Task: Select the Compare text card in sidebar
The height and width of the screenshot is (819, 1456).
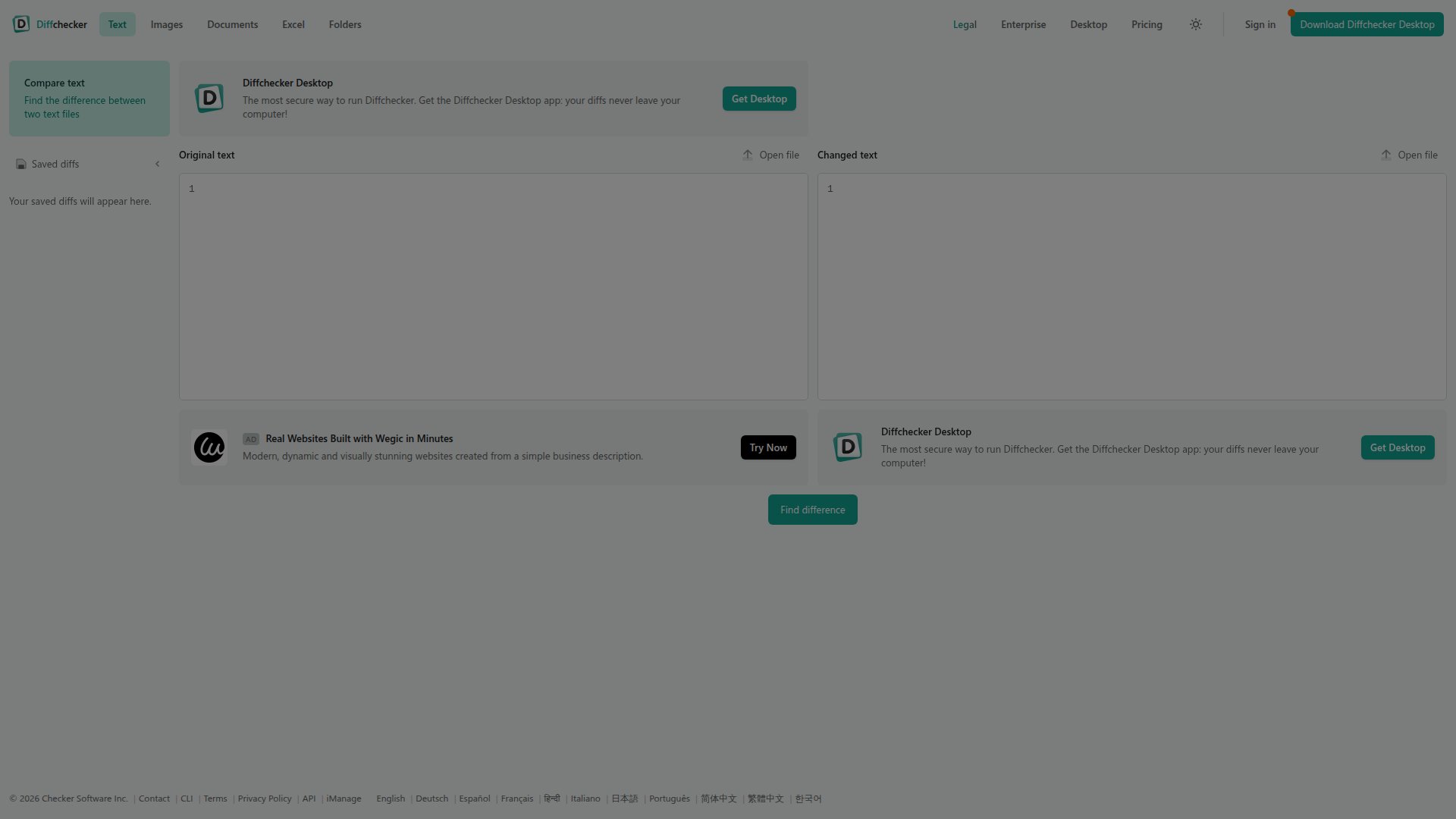Action: 89,99
